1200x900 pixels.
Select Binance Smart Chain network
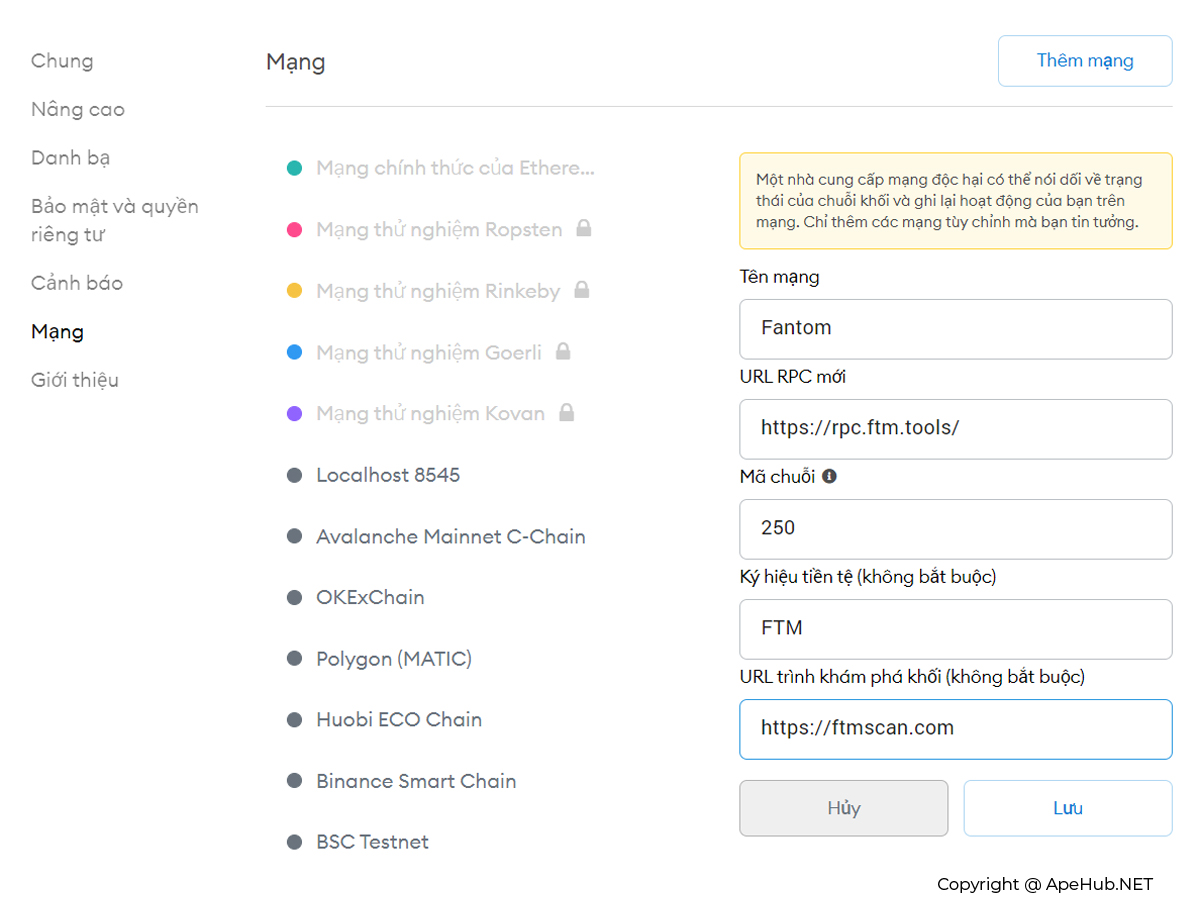coord(416,781)
